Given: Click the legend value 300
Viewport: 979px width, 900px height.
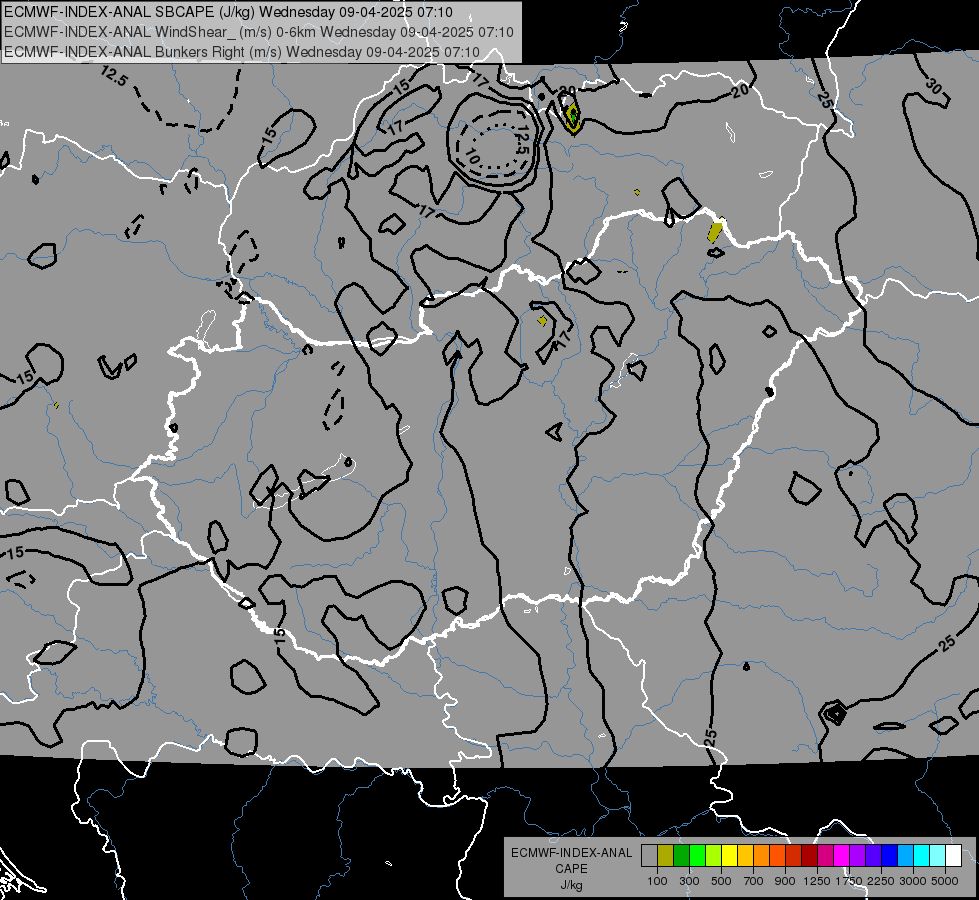Looking at the screenshot, I should click(689, 881).
